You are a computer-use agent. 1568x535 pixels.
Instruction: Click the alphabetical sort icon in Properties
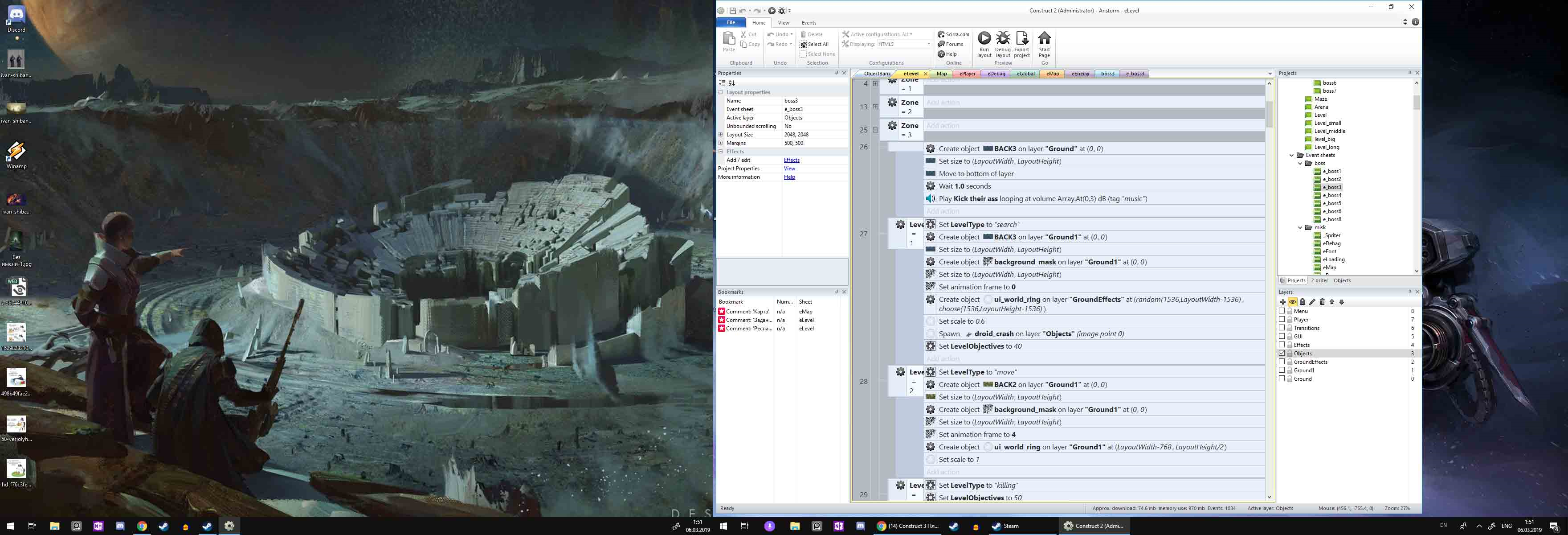[x=732, y=83]
